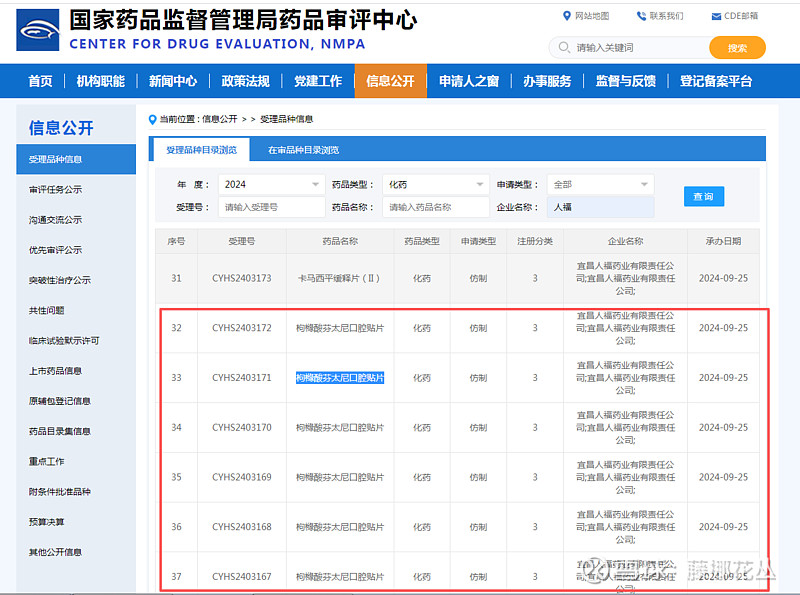
Task: Open 登记备案平台 navigation item
Action: coord(716,82)
